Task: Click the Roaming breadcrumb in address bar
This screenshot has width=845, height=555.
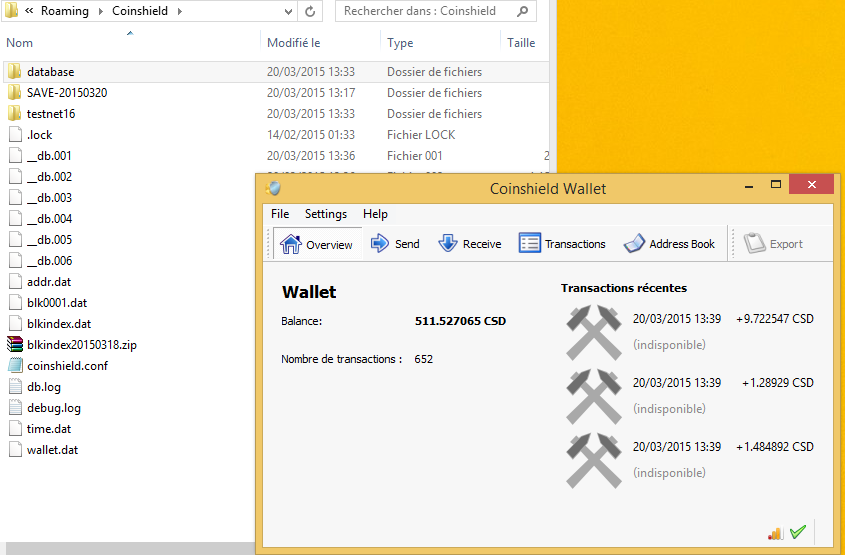Action: tap(65, 11)
